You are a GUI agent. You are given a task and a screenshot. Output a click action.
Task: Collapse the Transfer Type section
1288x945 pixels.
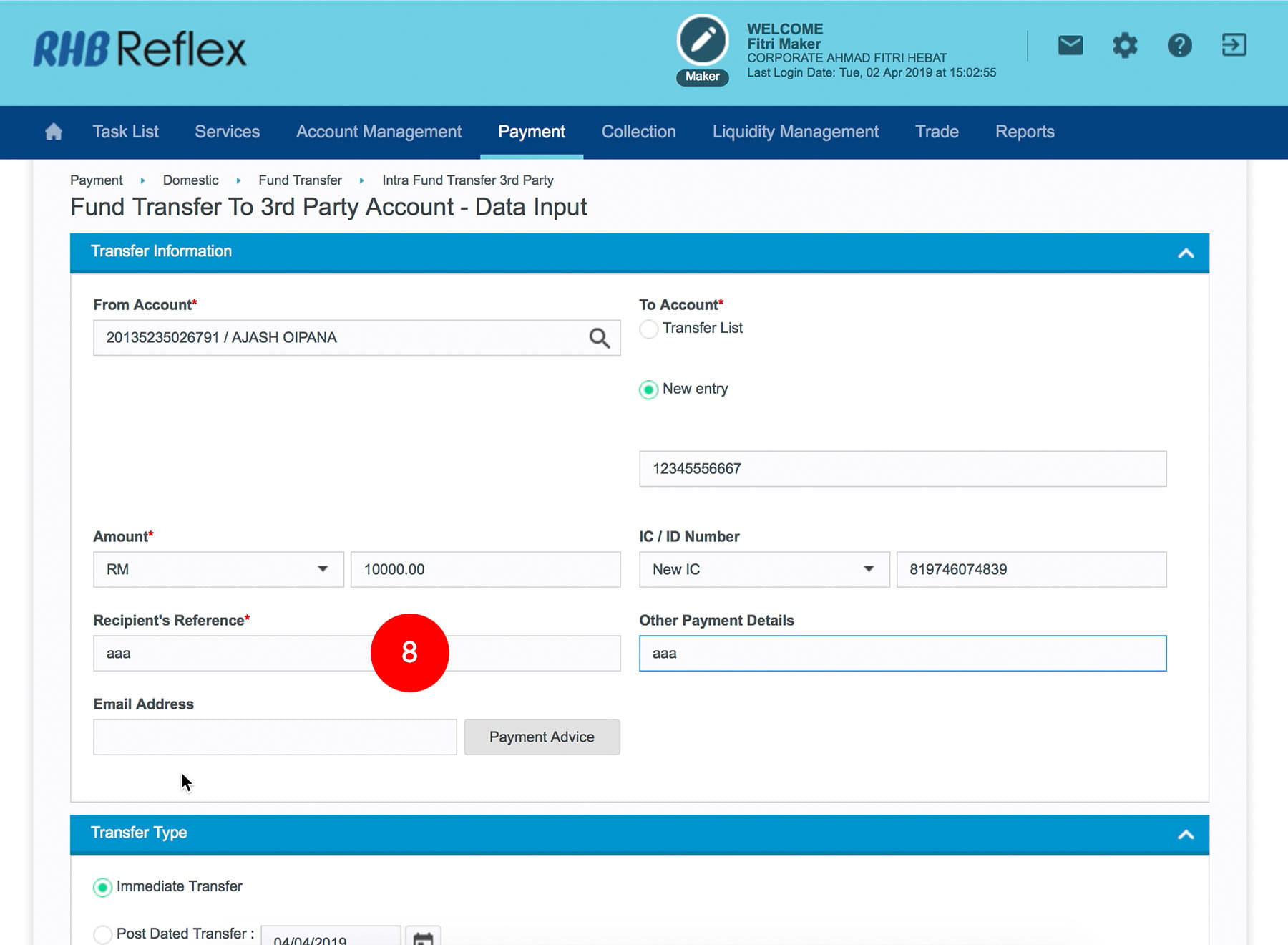1185,834
